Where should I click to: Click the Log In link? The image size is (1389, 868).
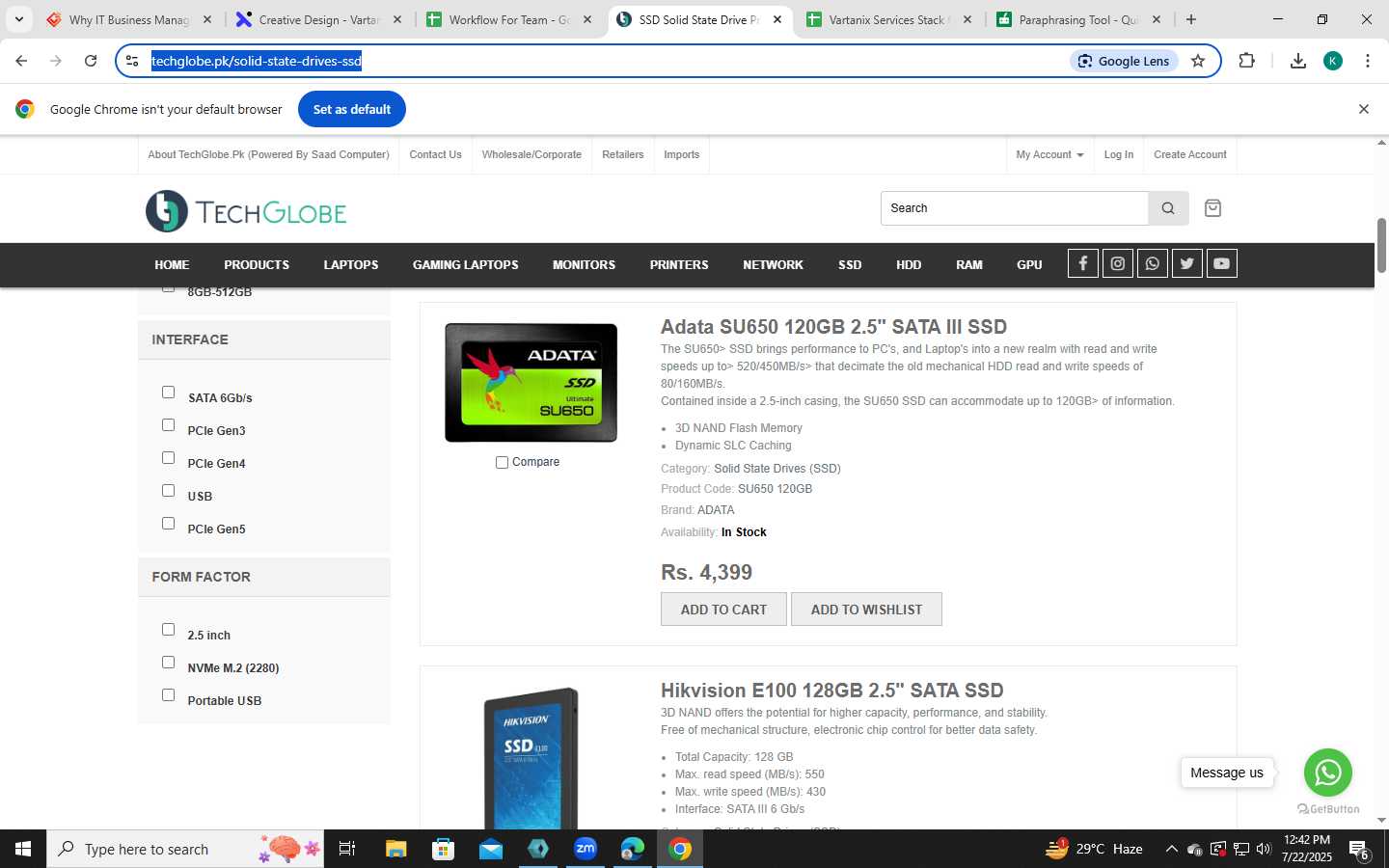point(1119,154)
